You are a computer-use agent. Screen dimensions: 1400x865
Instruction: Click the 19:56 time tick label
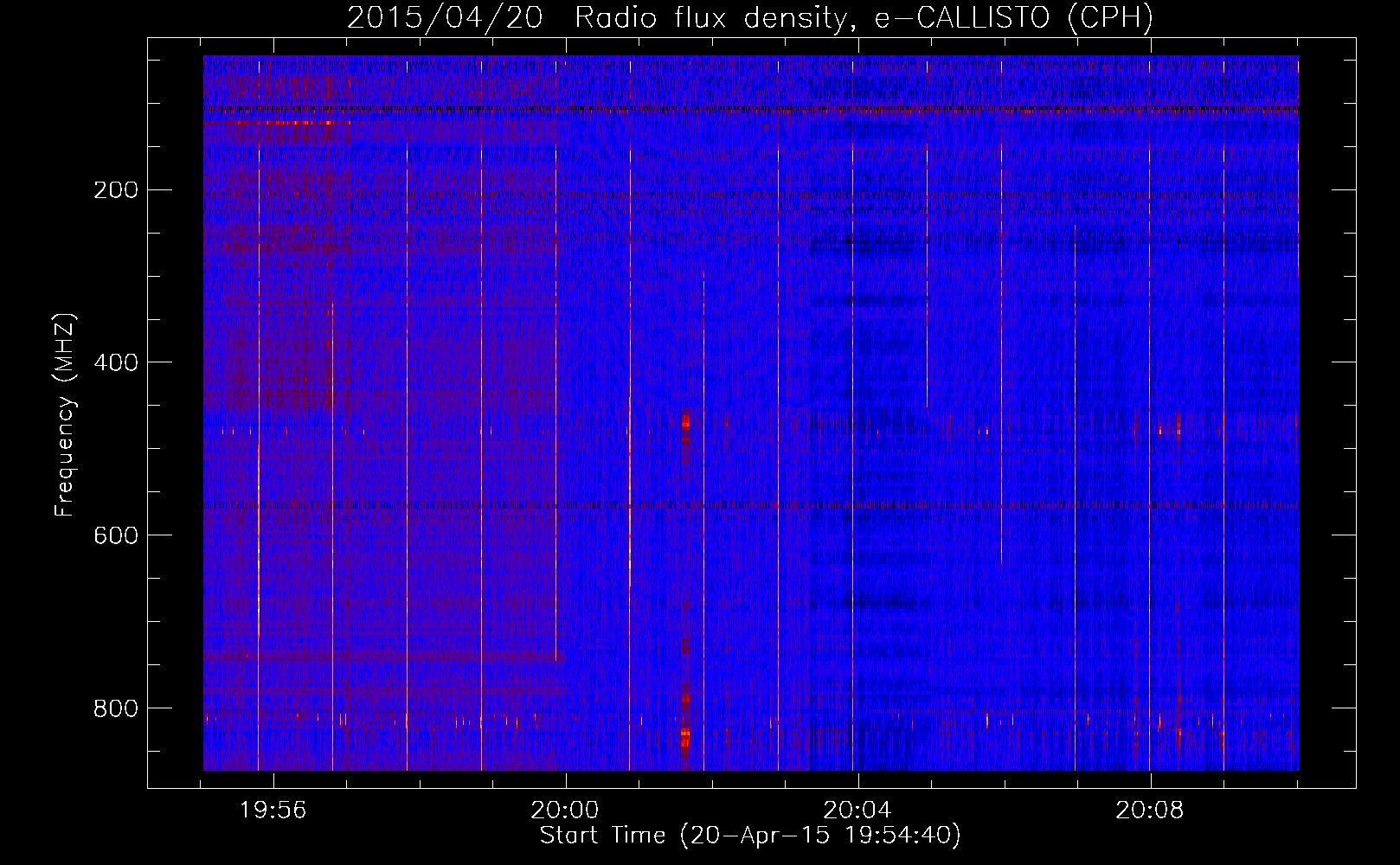273,811
